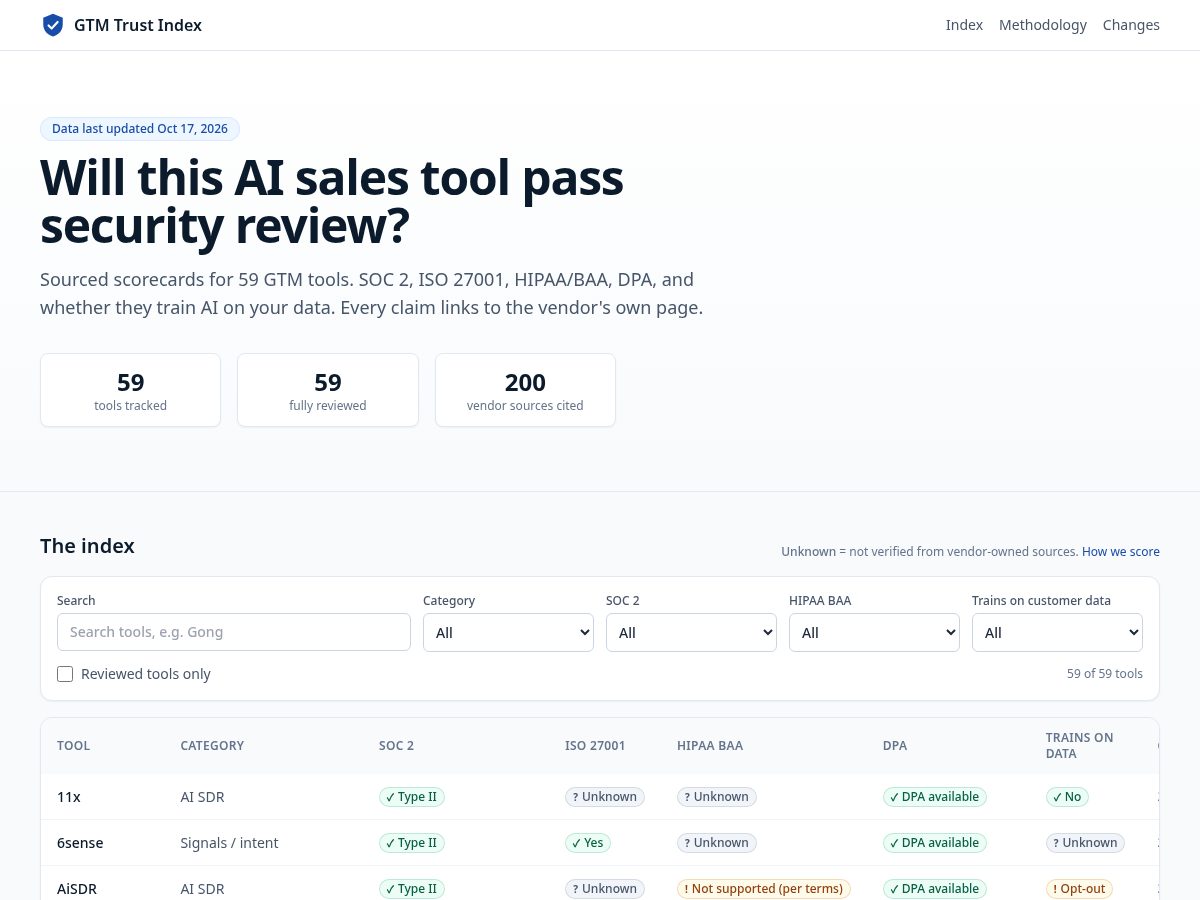Click the GTM Trust Index shield logo
Screen dimensions: 1200x900
coord(53,25)
